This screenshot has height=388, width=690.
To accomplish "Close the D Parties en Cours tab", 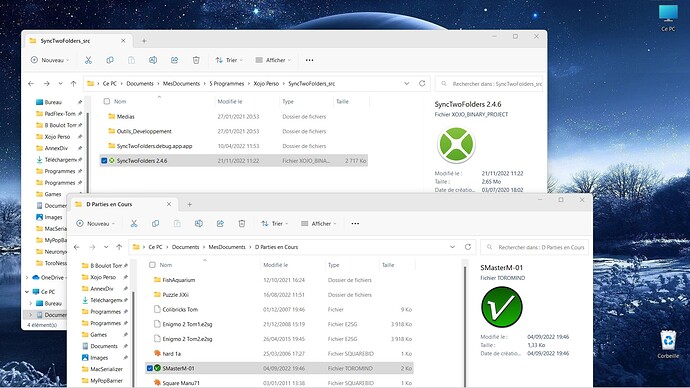I will pos(169,204).
